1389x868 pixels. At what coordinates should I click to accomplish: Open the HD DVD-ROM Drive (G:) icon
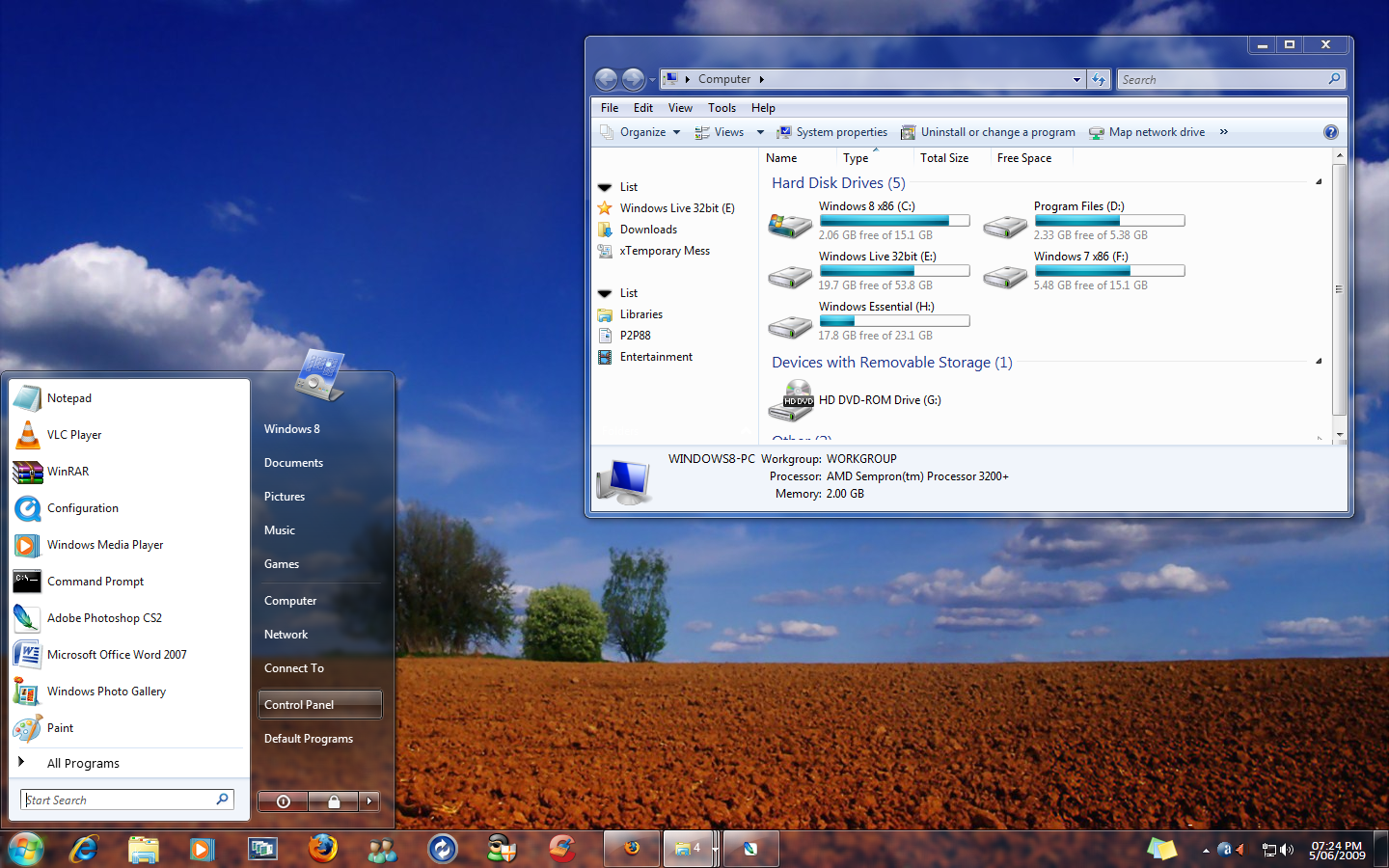coord(791,401)
